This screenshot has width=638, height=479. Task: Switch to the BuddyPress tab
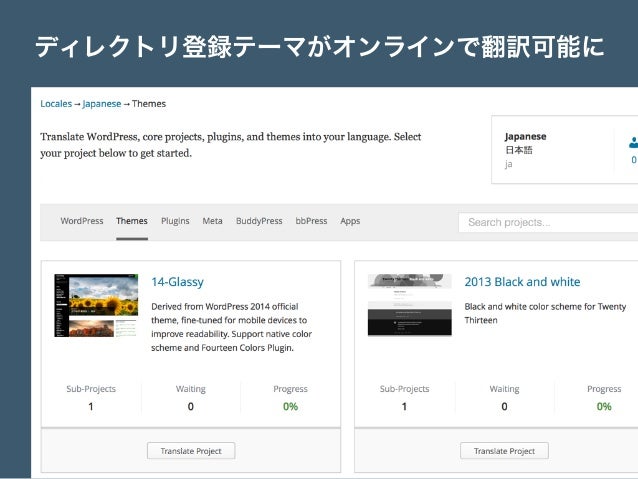259,221
